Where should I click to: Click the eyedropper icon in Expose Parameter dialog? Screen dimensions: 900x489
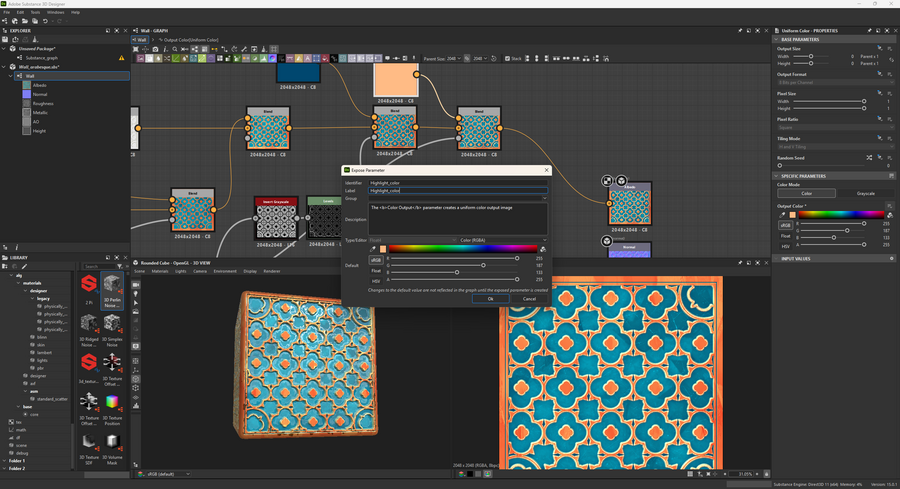click(374, 249)
